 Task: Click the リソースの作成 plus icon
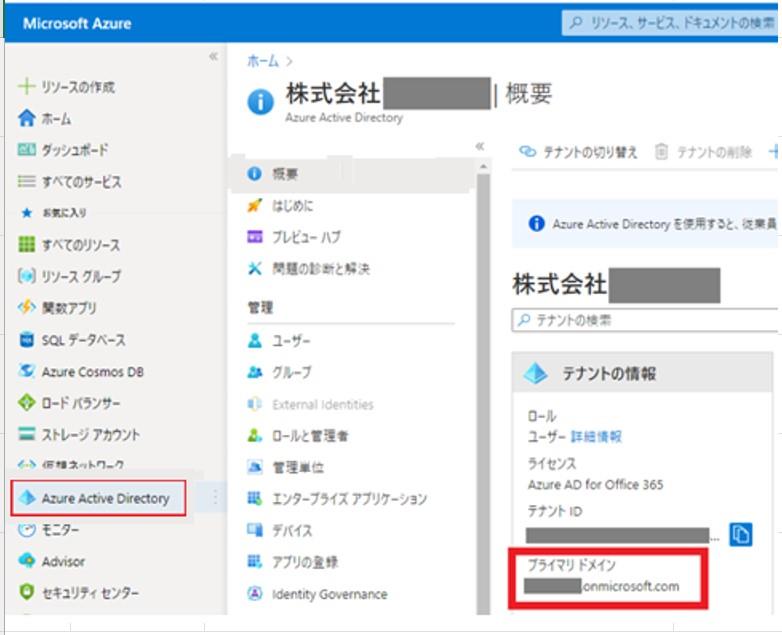click(26, 86)
